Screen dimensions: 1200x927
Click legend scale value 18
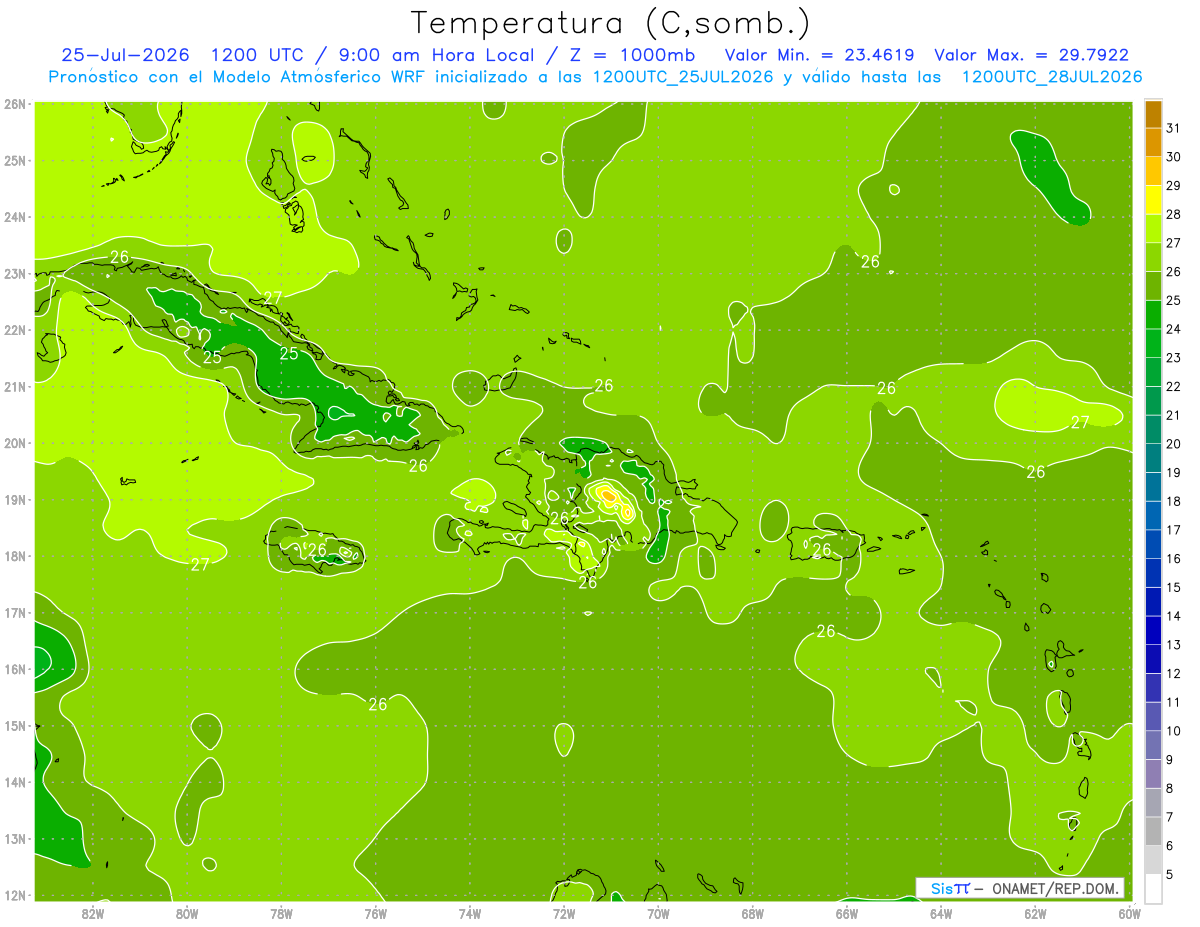point(1174,501)
